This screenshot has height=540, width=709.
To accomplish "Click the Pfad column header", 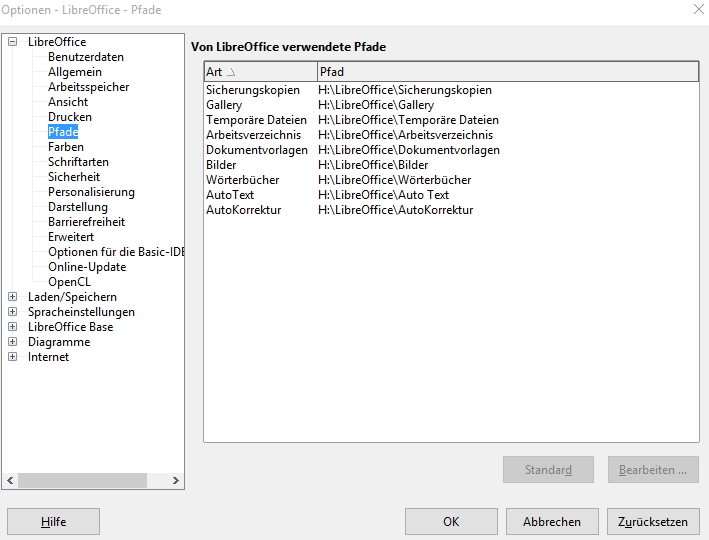I will [x=508, y=72].
